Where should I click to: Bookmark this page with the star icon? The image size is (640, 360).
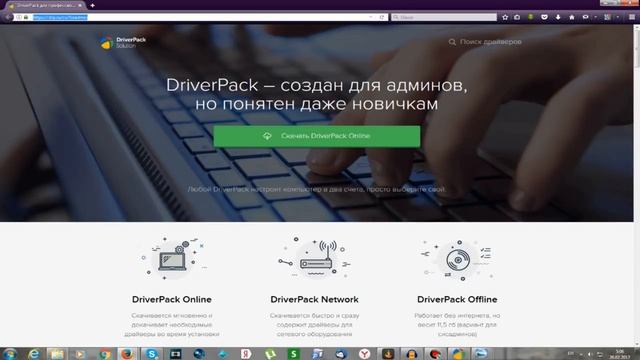[505, 17]
